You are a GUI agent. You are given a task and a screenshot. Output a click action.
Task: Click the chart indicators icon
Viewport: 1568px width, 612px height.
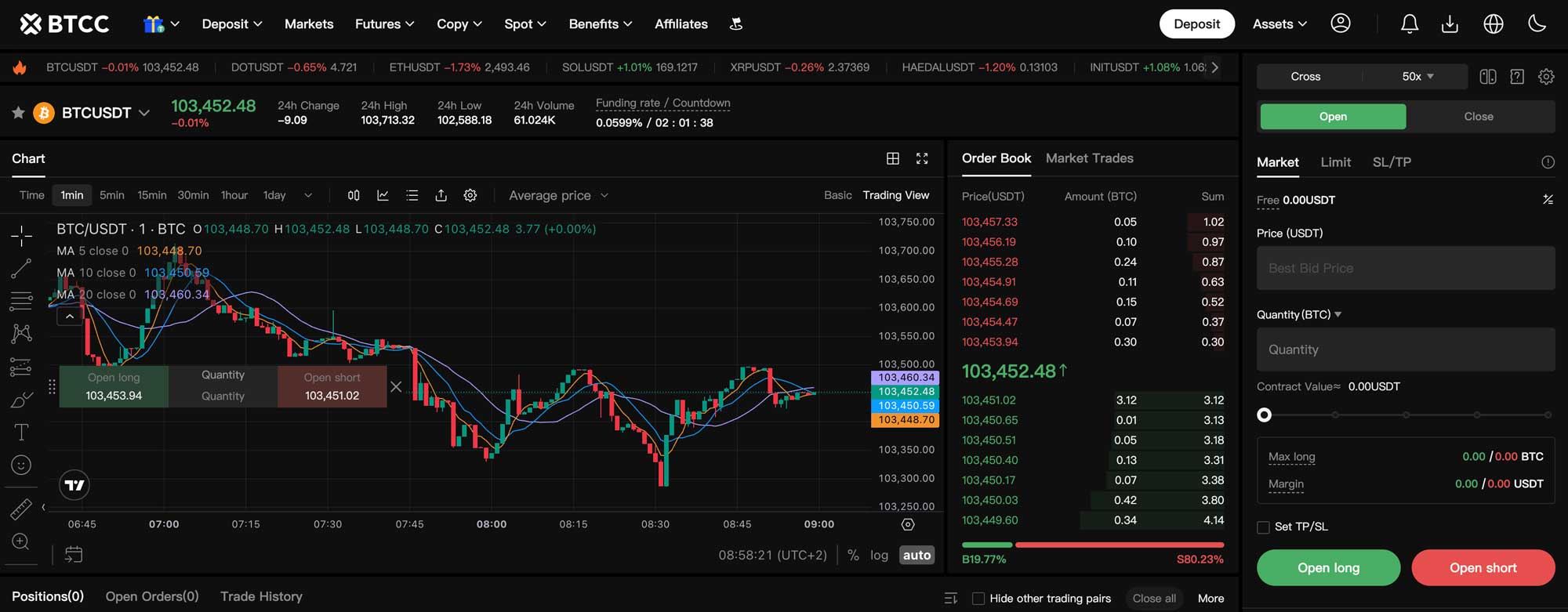(383, 195)
